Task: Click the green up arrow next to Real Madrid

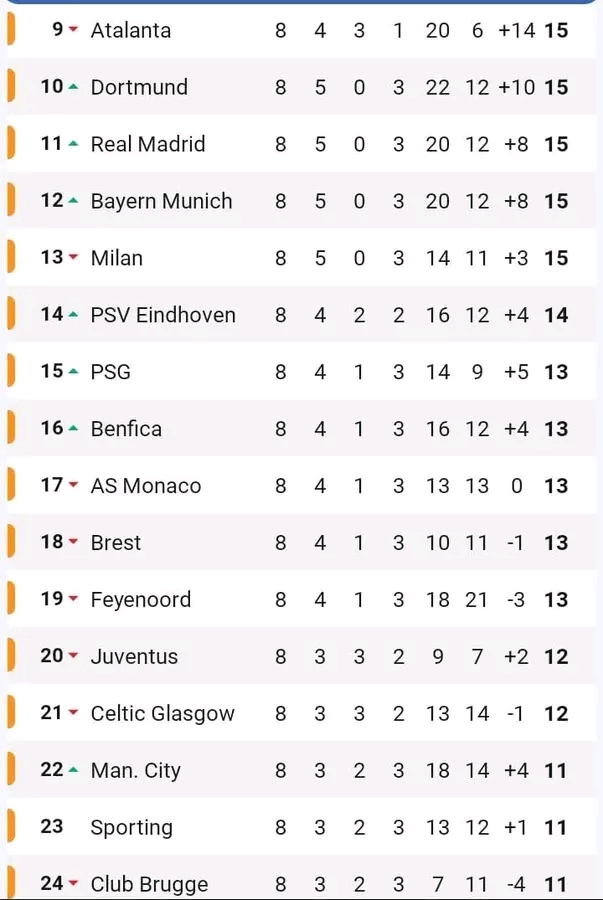Action: point(73,143)
